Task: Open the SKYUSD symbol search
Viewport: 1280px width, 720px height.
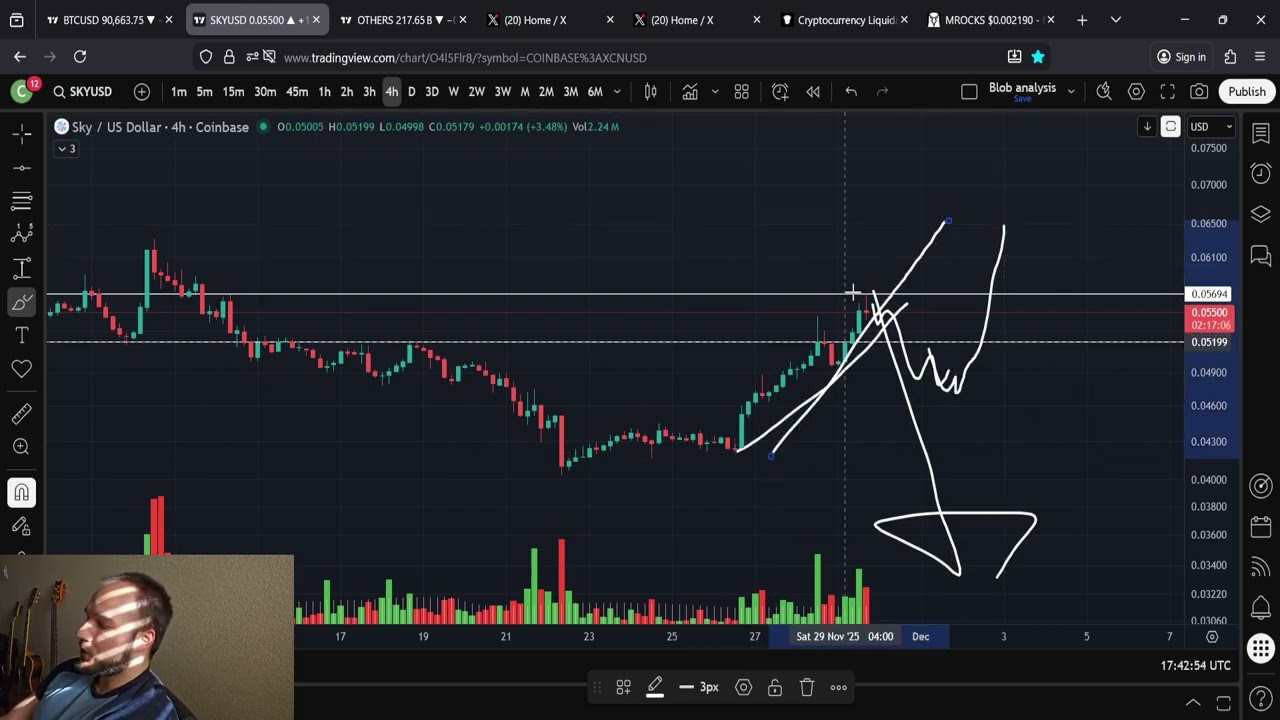Action: click(82, 92)
